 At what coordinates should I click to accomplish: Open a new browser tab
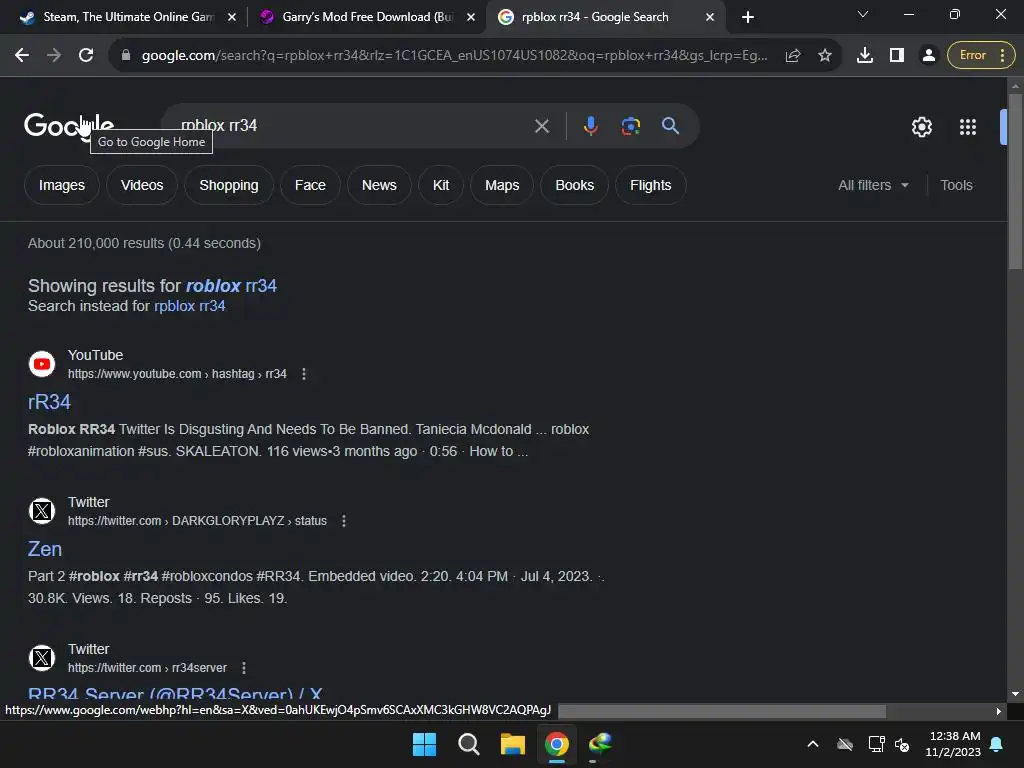(748, 17)
